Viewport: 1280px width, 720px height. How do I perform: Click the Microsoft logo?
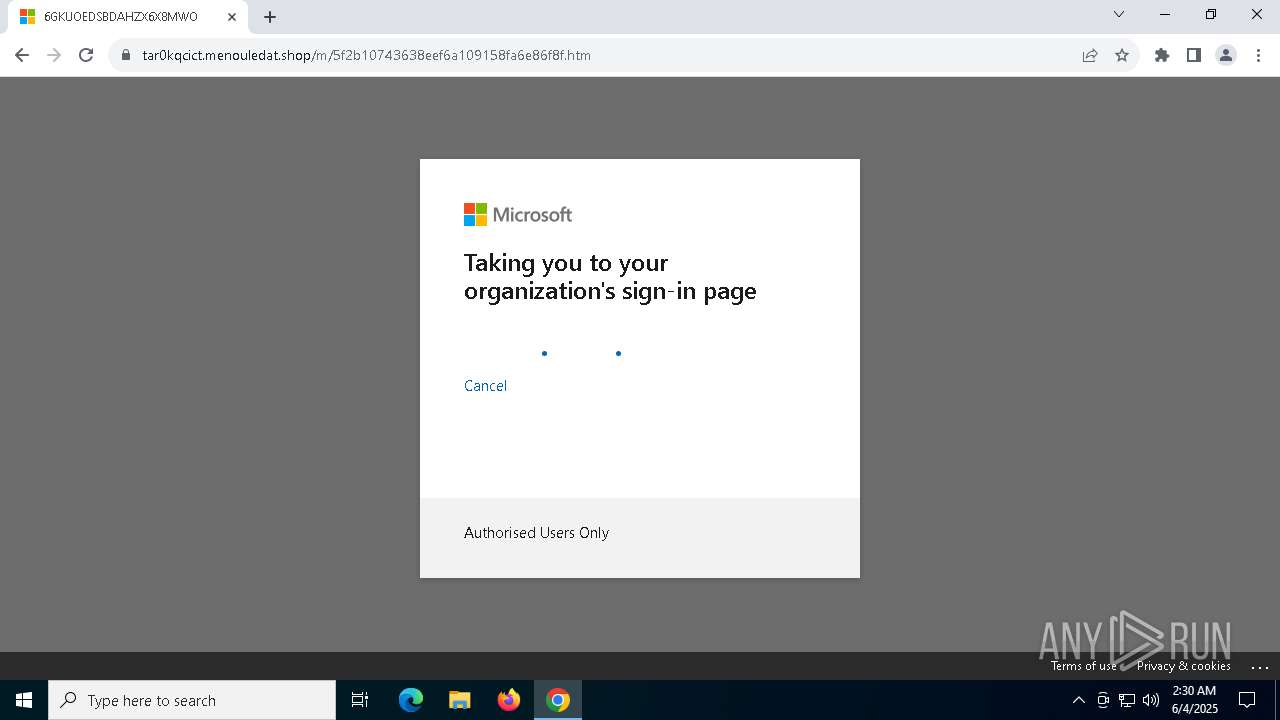pos(518,215)
